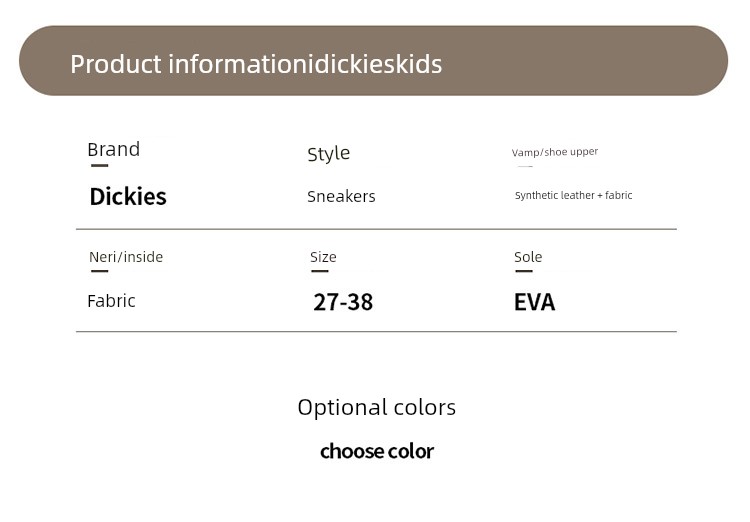Click the Synthetic leather + fabric text
The image size is (750, 522).
coord(574,195)
